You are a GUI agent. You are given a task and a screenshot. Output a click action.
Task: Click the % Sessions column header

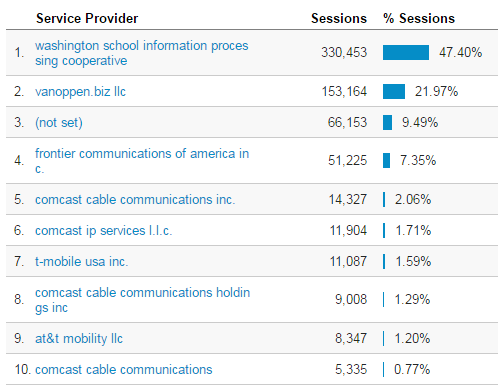coord(419,18)
